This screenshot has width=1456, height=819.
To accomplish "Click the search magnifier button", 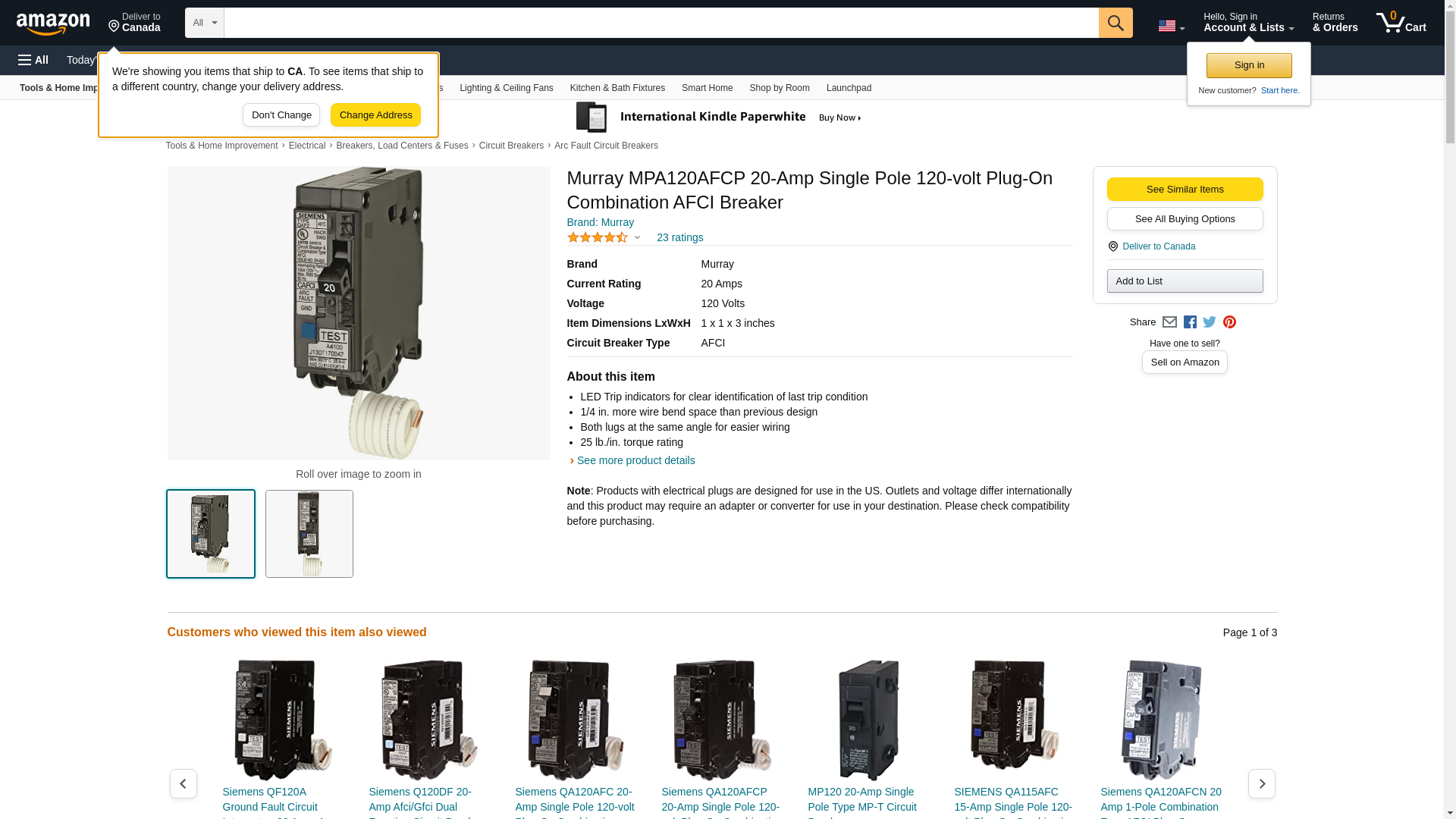I will [x=1115, y=23].
